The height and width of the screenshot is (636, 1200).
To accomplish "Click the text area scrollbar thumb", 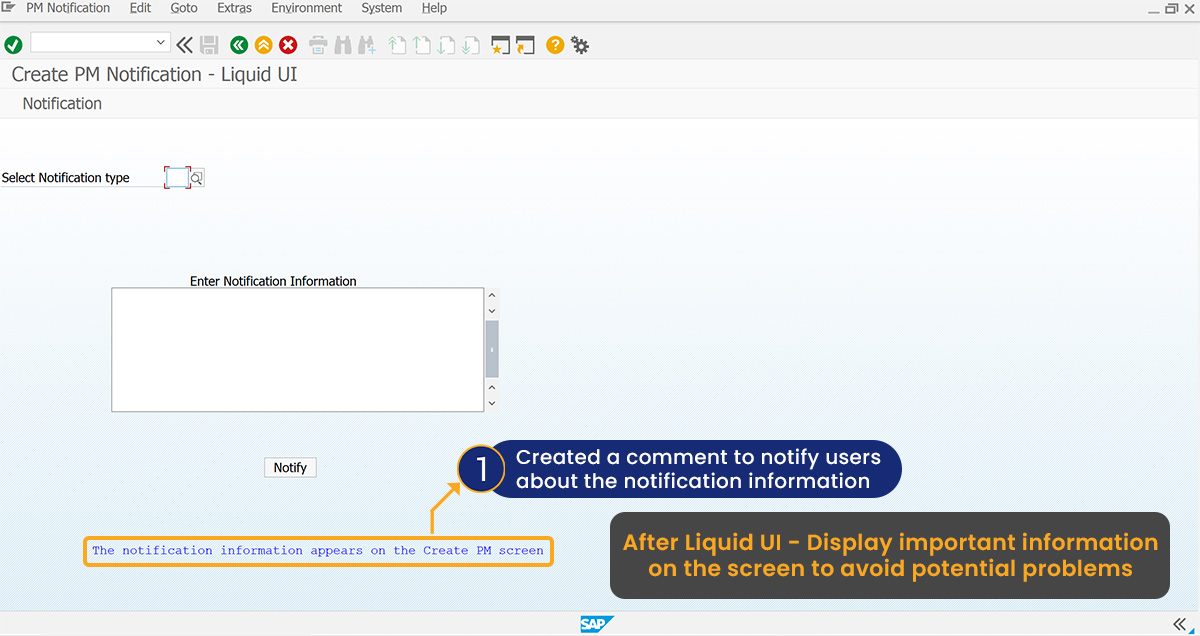I will pyautogui.click(x=492, y=349).
